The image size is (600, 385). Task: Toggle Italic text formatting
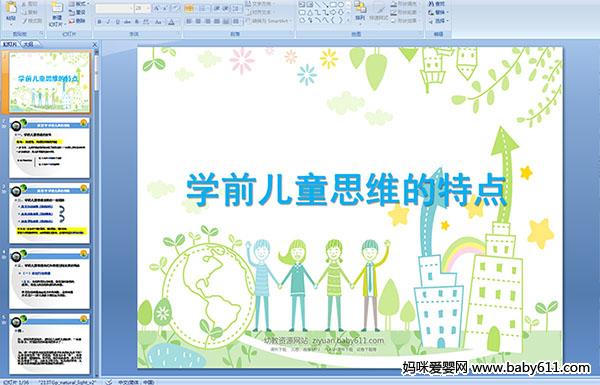108,22
